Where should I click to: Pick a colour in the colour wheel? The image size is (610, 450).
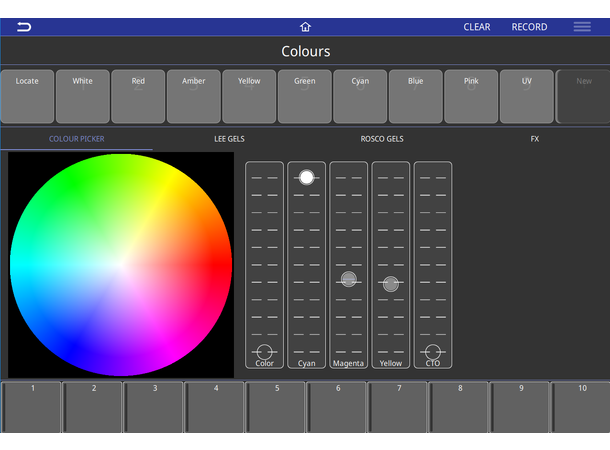click(x=120, y=265)
